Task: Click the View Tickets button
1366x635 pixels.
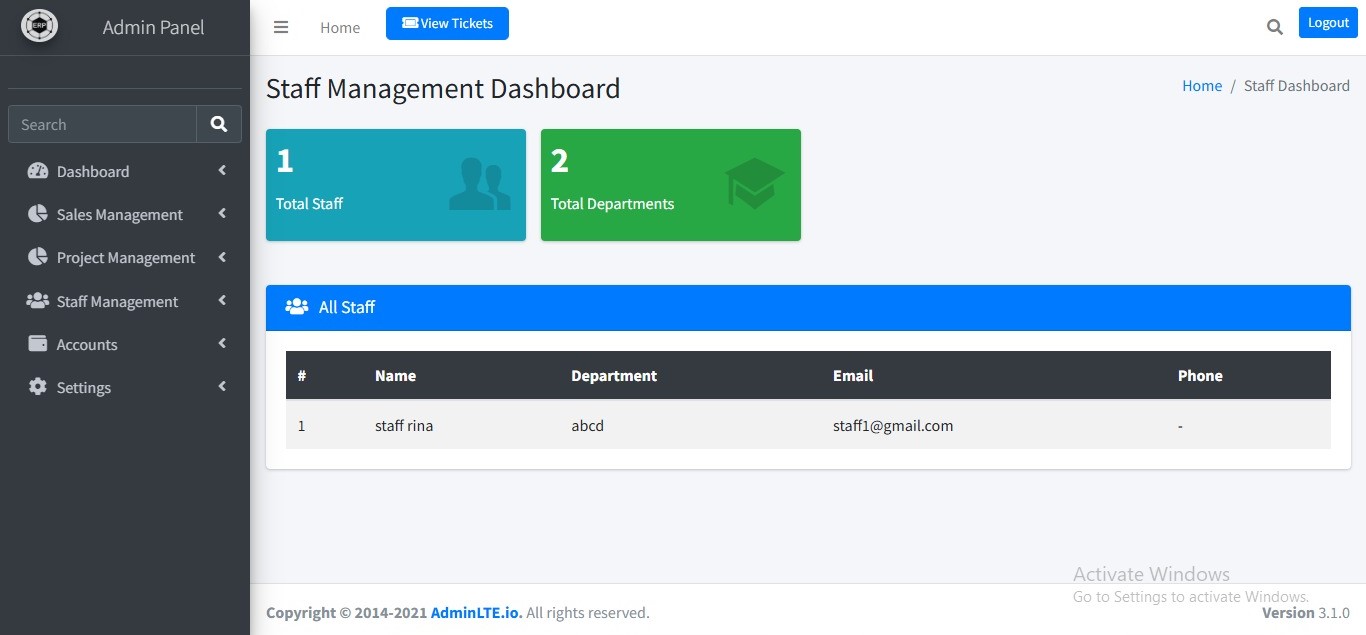Action: [x=447, y=24]
